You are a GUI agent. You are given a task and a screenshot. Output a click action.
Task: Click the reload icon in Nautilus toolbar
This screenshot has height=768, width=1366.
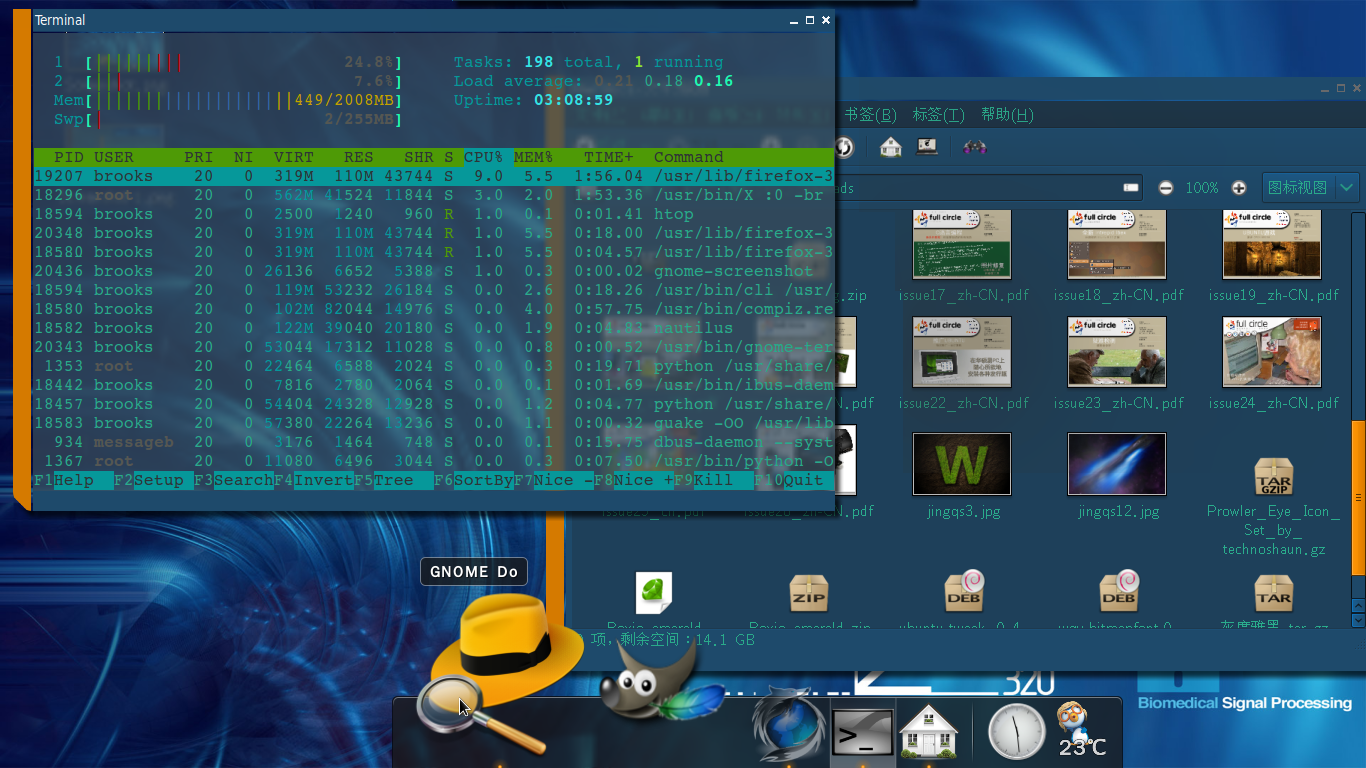(844, 147)
